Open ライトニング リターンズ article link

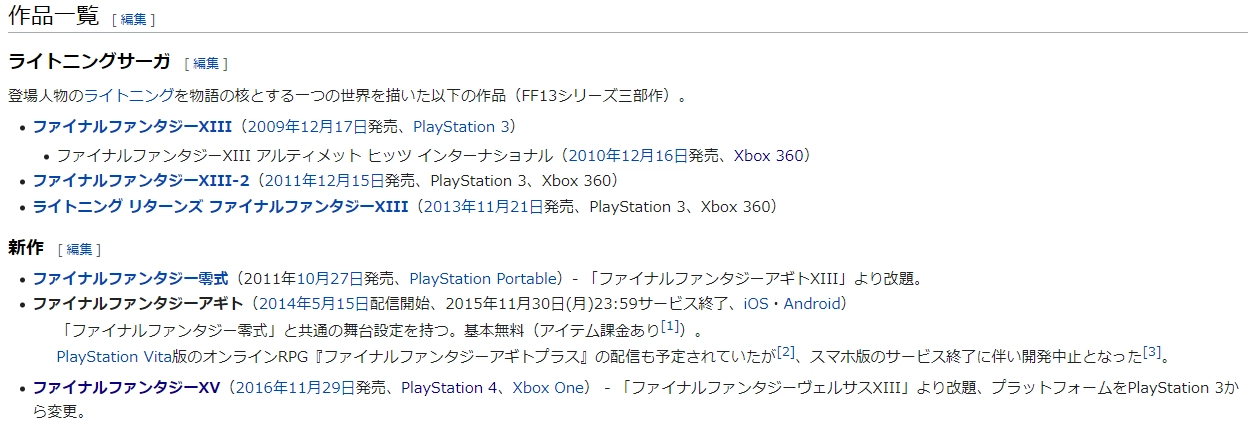[x=220, y=207]
